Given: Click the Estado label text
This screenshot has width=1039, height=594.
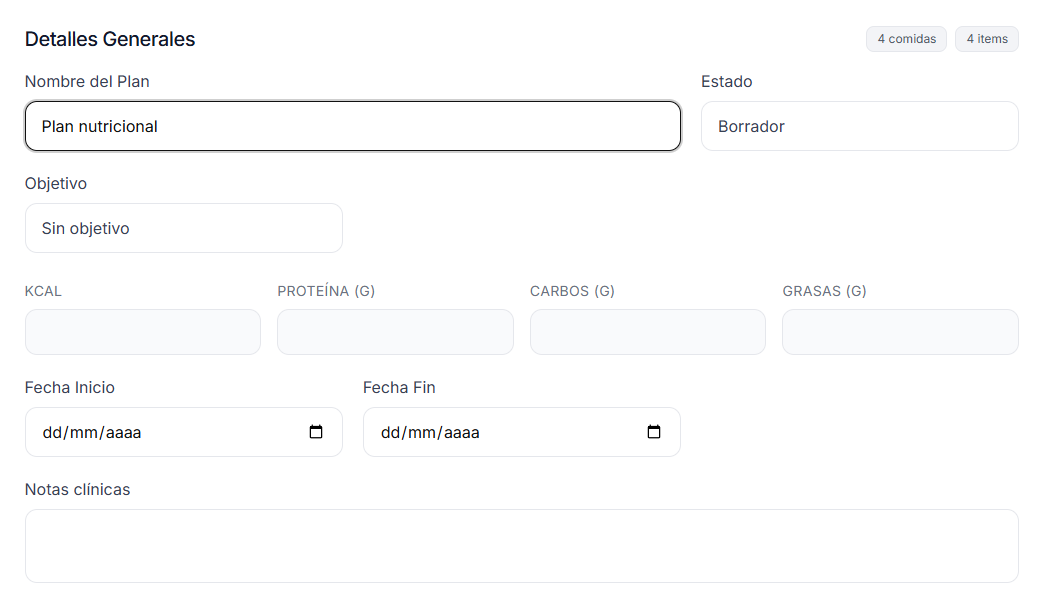Looking at the screenshot, I should pyautogui.click(x=726, y=82).
